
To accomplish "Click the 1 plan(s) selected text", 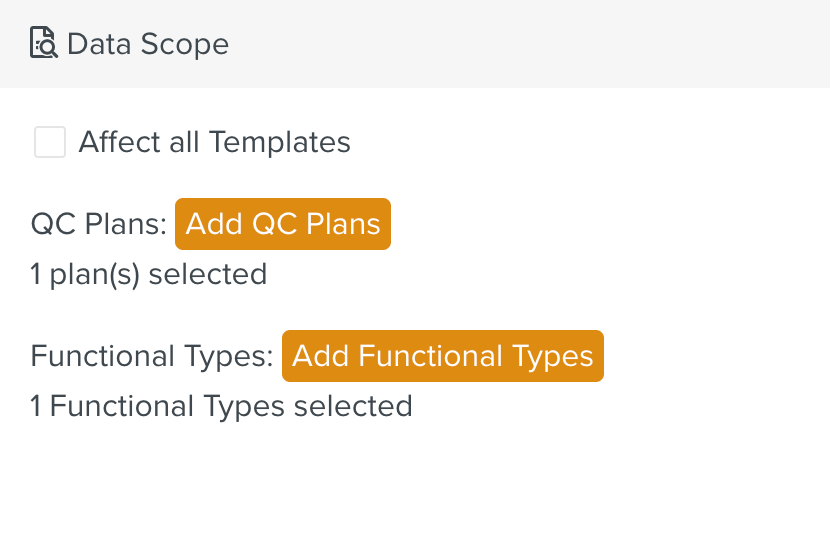I will [x=148, y=273].
